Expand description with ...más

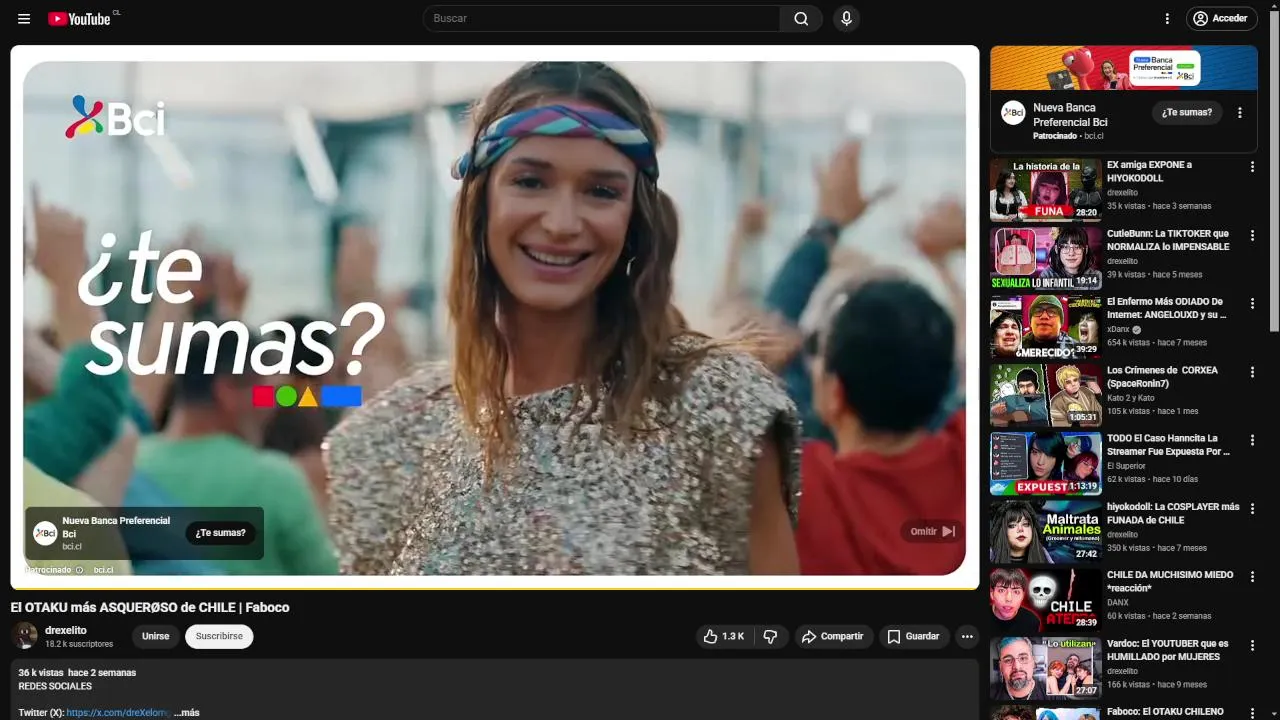pyautogui.click(x=187, y=713)
